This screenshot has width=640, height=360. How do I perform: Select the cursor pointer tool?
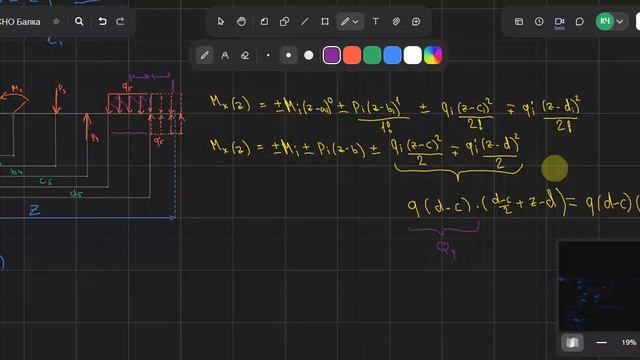[221, 21]
